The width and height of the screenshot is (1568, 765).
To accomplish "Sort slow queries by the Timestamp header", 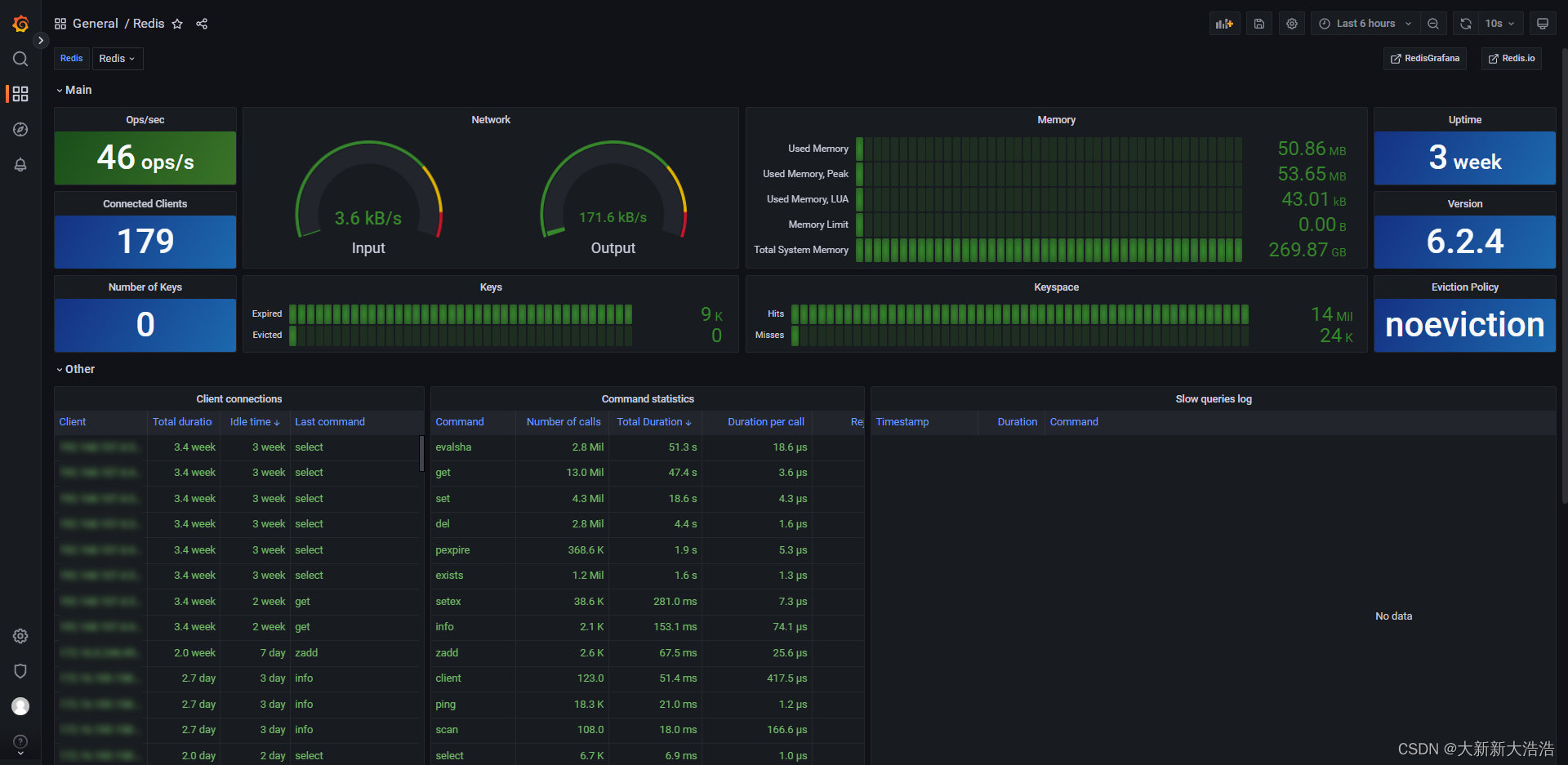I will [902, 422].
